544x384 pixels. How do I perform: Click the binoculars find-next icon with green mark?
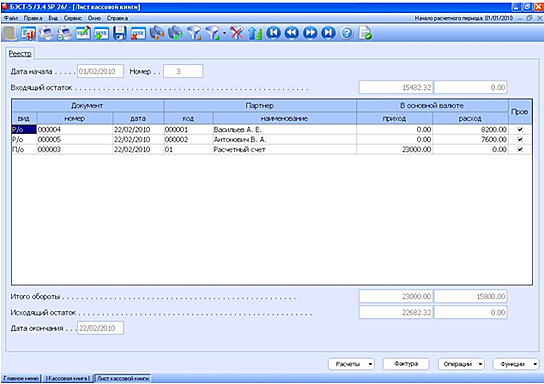(x=175, y=33)
